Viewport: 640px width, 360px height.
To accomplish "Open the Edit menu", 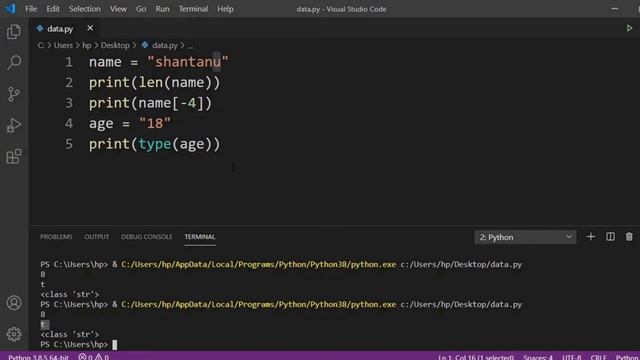I will pos(53,9).
